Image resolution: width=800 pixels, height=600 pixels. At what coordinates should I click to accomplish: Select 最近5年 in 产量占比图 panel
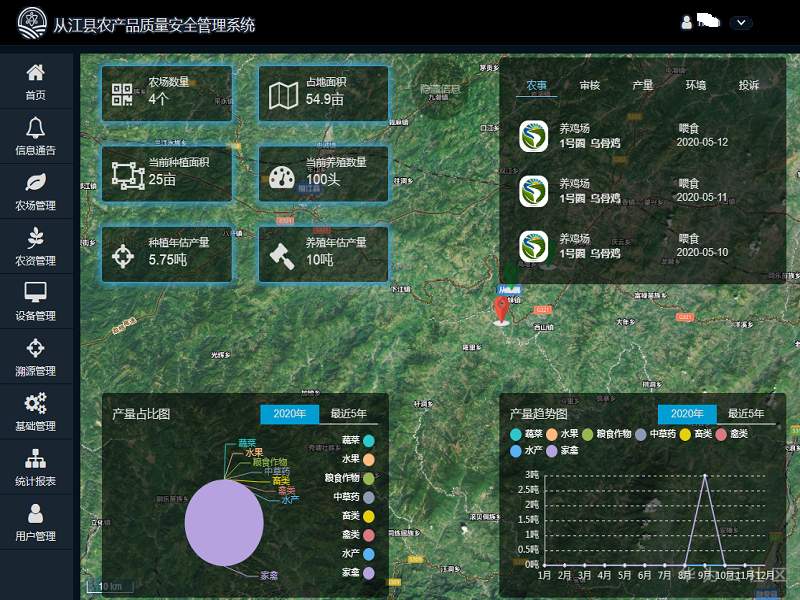(348, 414)
